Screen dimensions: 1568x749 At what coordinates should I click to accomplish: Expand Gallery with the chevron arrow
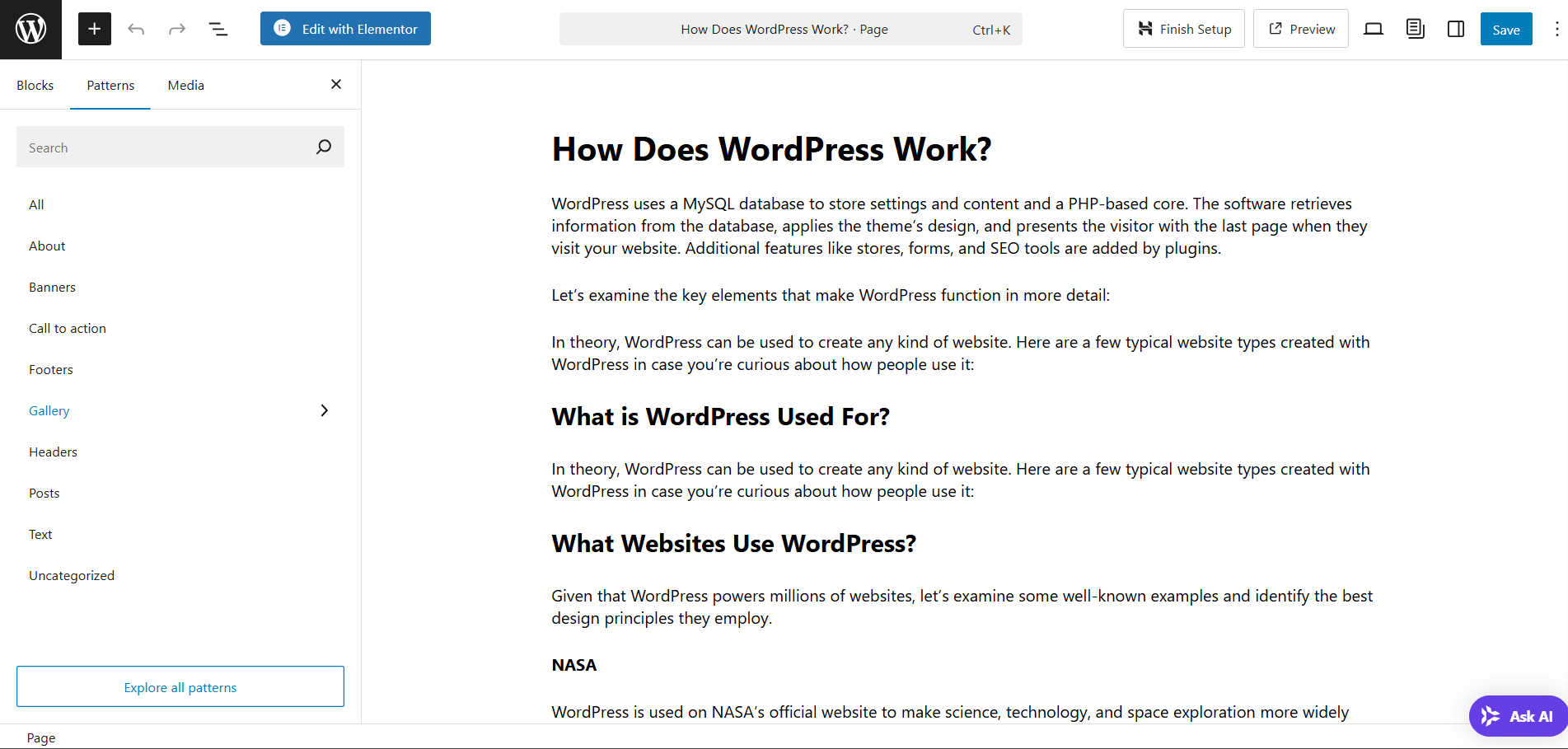pyautogui.click(x=325, y=410)
